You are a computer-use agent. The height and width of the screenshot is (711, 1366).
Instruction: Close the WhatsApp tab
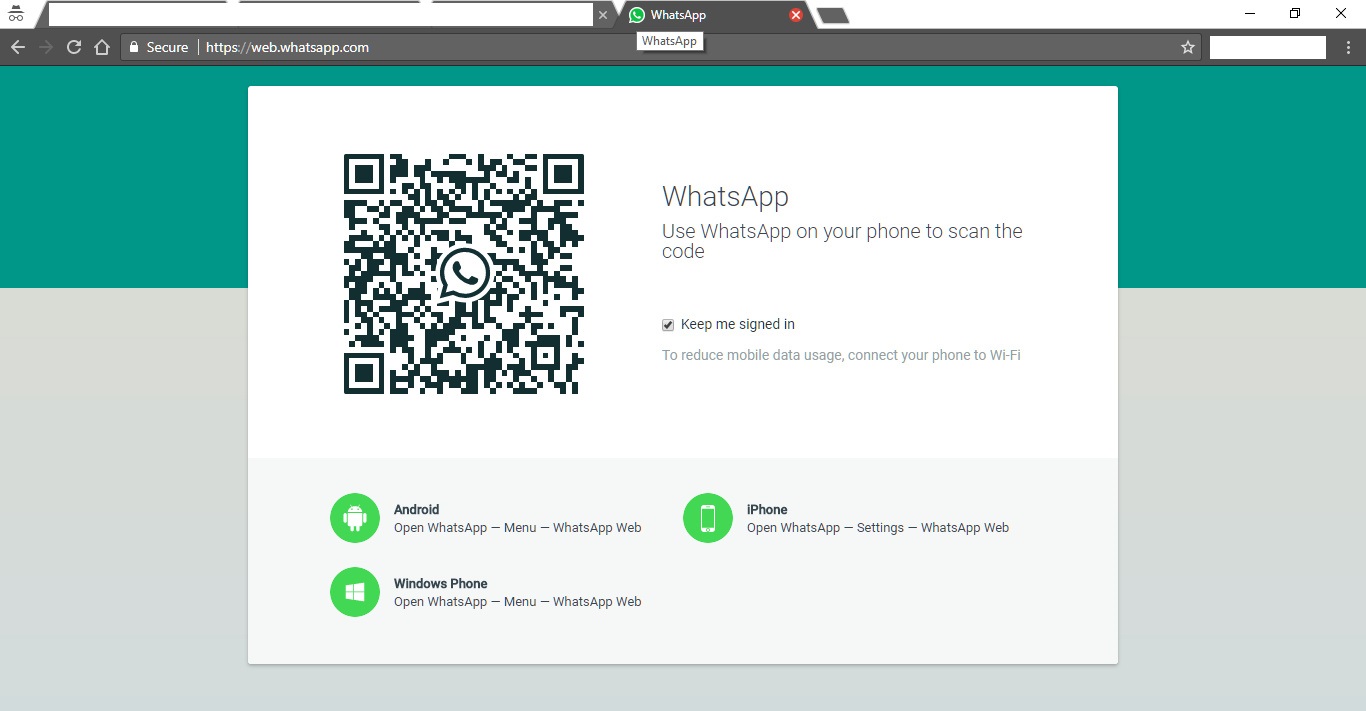coord(796,15)
